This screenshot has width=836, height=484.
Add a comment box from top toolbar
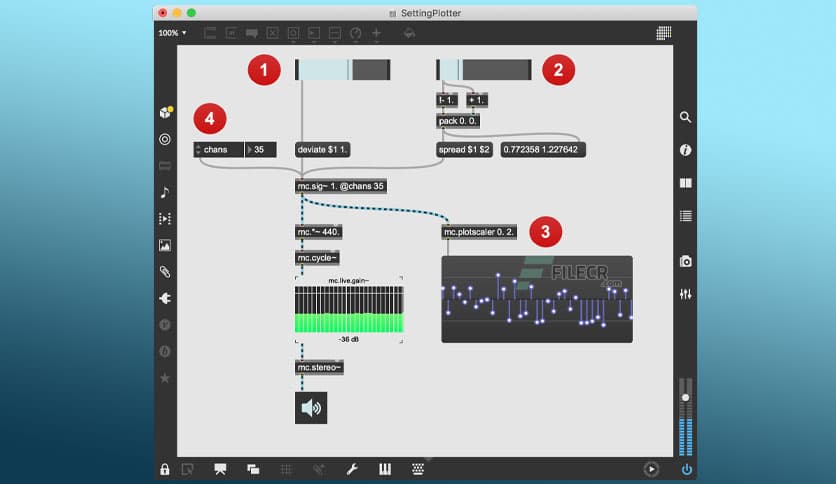click(252, 33)
